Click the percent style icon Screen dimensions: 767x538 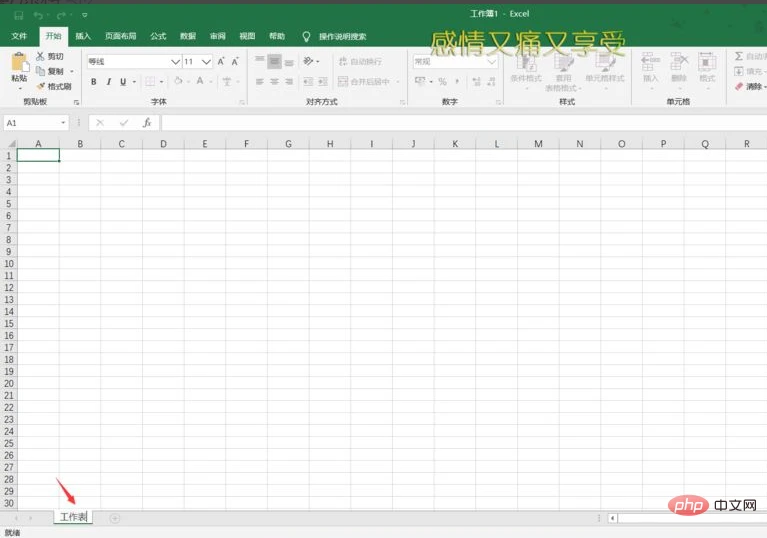point(442,81)
